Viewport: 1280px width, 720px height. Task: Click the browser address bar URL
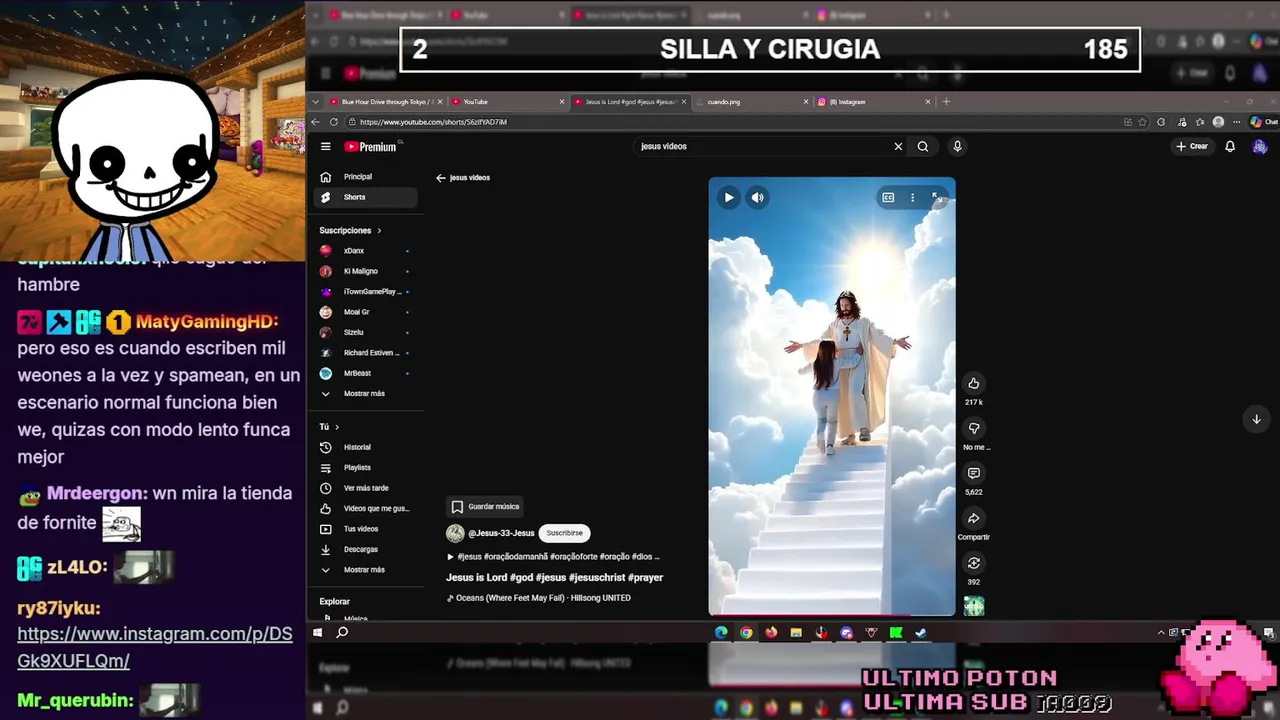(x=433, y=122)
